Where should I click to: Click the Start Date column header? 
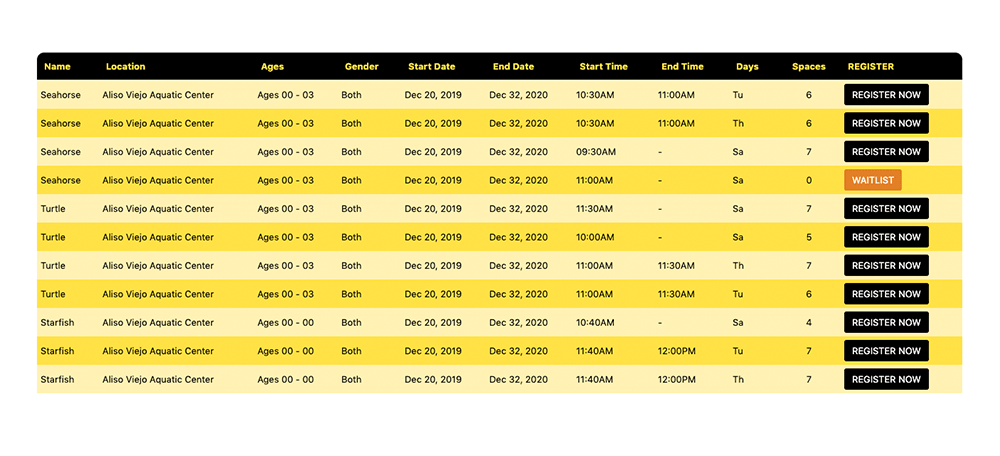[431, 67]
